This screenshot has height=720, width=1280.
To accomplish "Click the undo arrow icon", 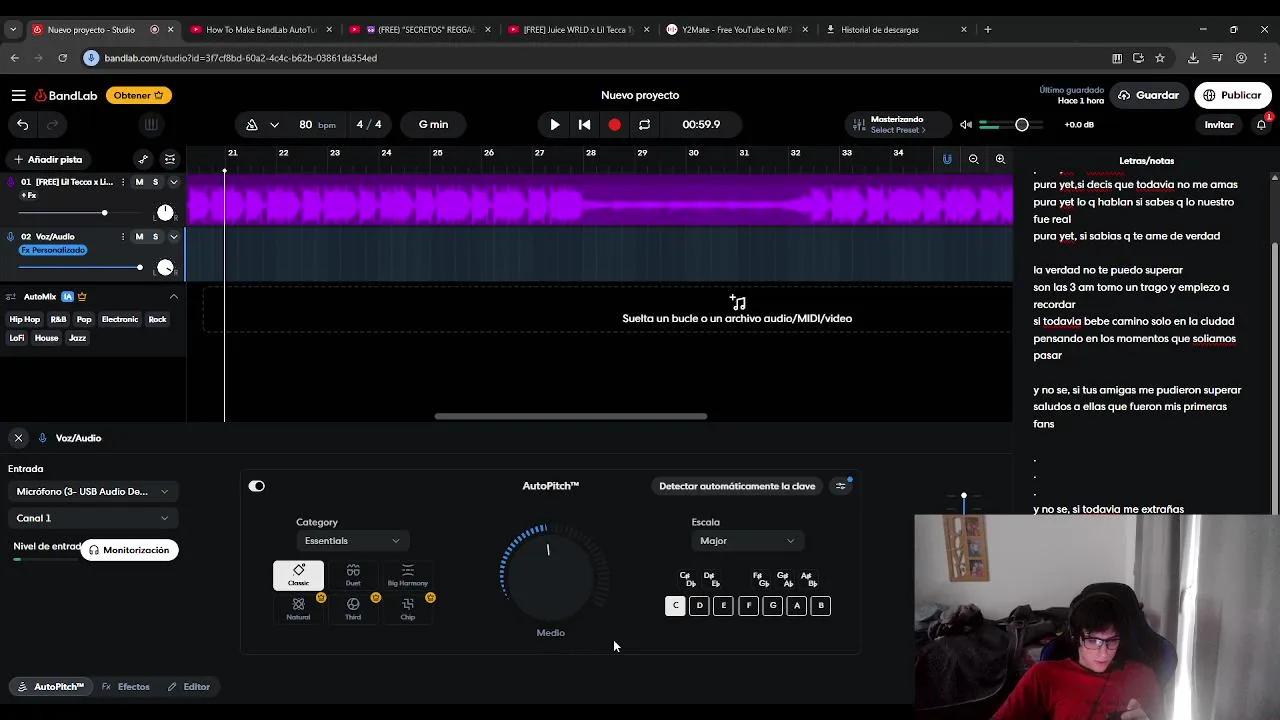I will [x=23, y=124].
